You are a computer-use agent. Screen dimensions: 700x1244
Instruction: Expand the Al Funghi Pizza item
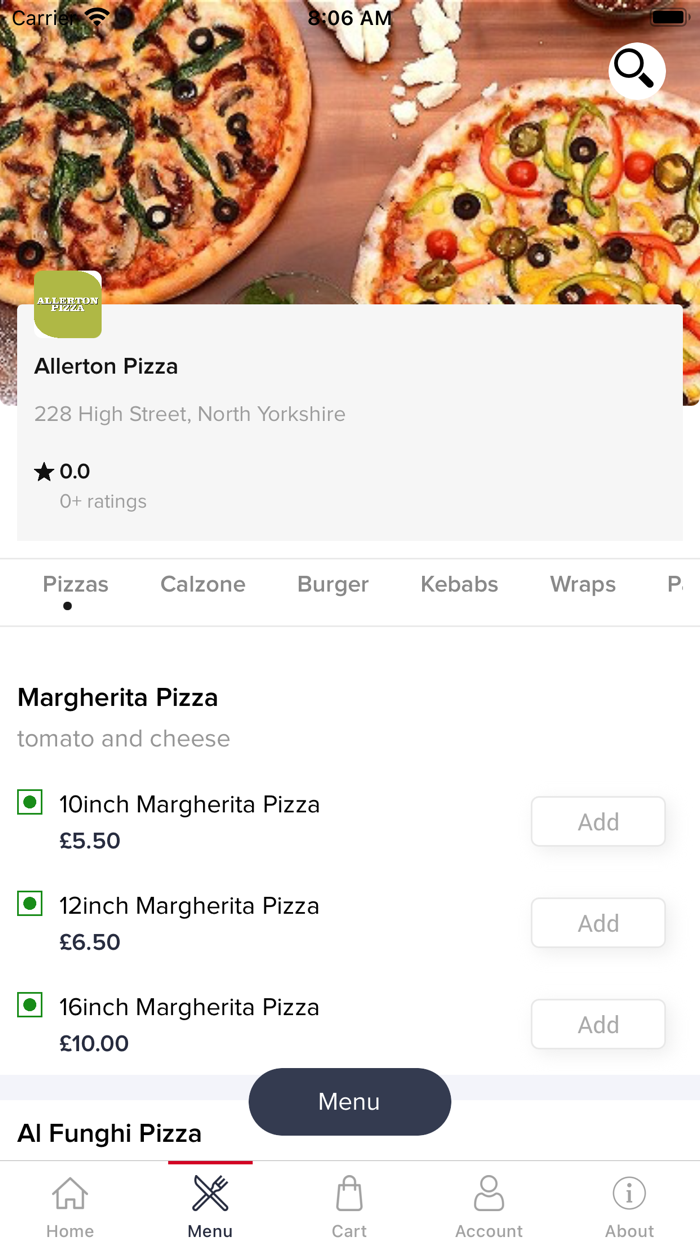point(109,1133)
